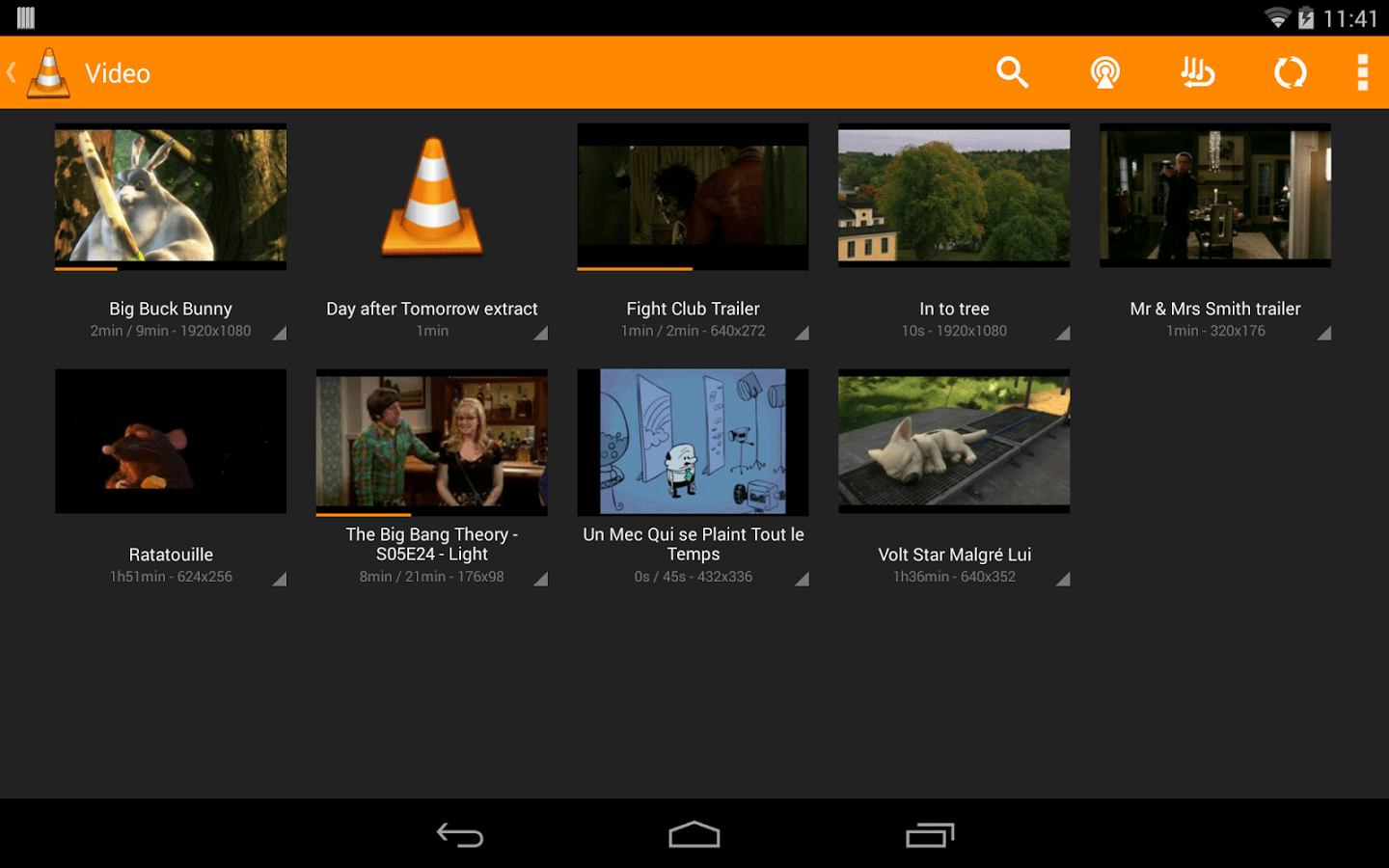
Task: Tap the VLC cone logo
Action: point(46,72)
